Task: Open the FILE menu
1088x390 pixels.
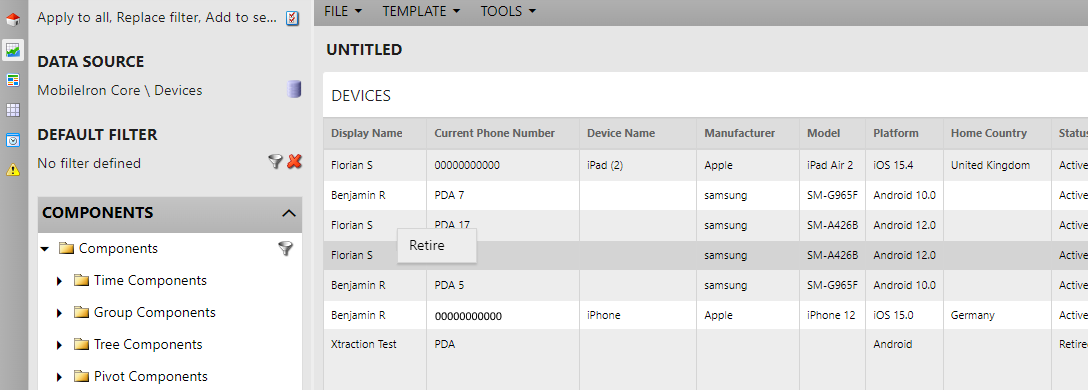Action: click(343, 11)
